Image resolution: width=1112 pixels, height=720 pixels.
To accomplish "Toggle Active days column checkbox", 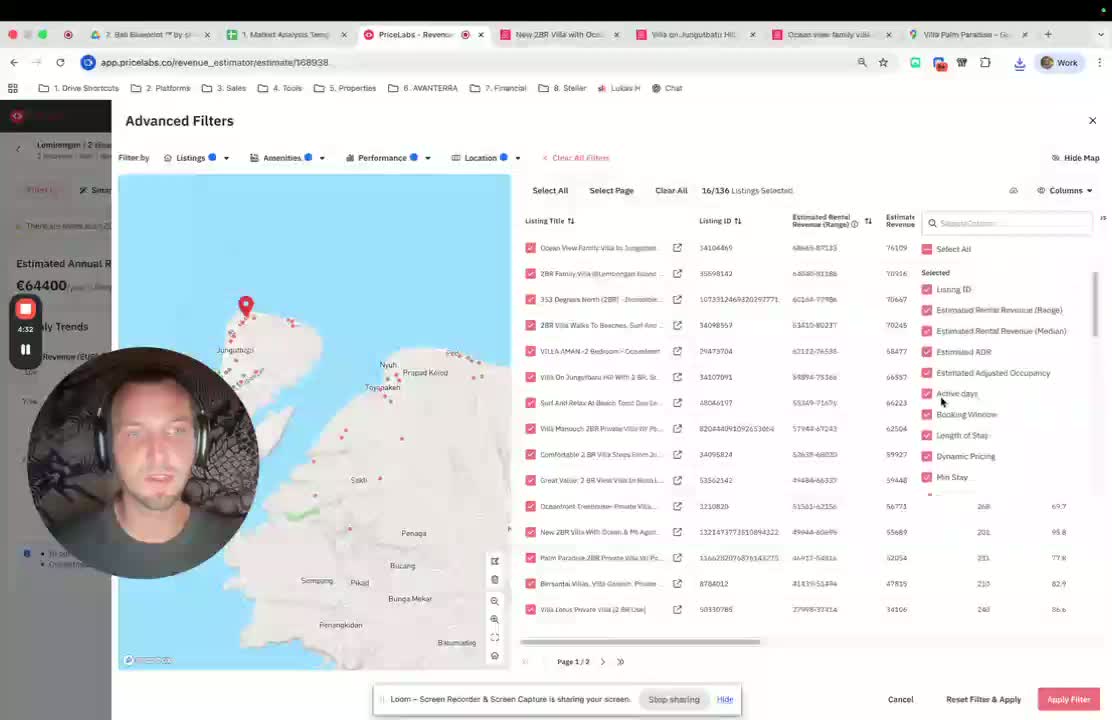I will click(926, 394).
